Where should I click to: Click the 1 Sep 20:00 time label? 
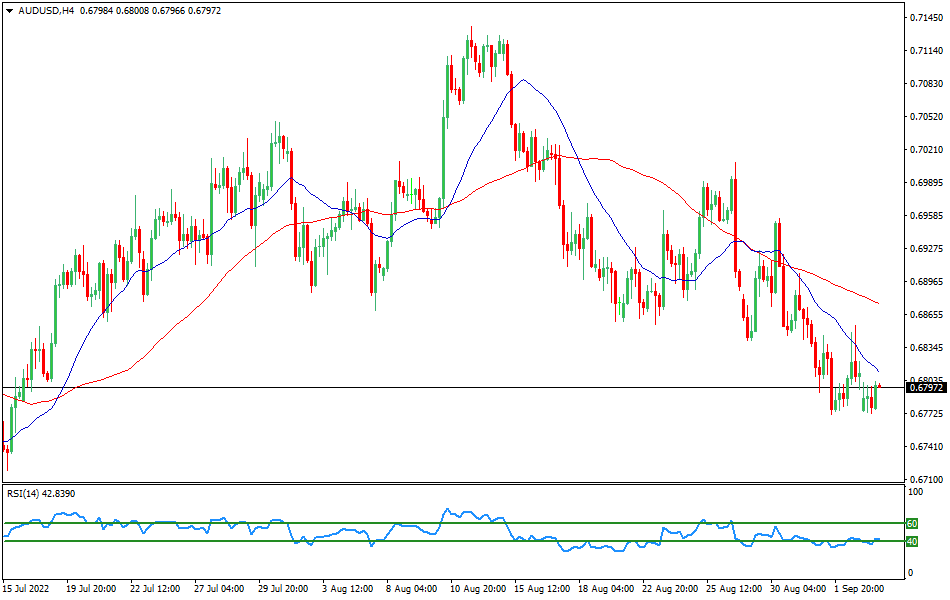pos(859,590)
